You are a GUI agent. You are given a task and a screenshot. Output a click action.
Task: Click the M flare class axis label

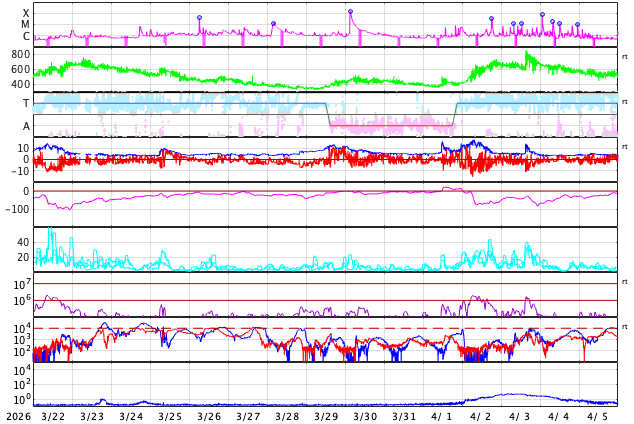pyautogui.click(x=26, y=25)
